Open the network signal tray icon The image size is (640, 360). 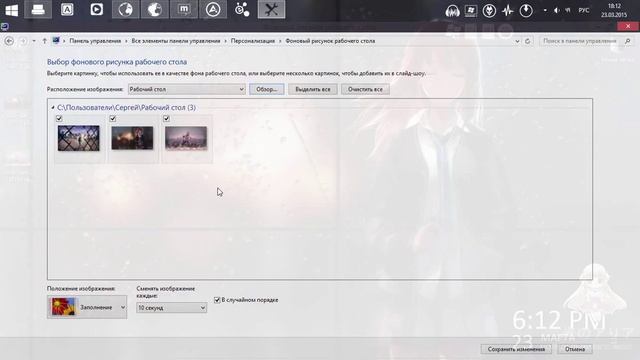[x=568, y=11]
